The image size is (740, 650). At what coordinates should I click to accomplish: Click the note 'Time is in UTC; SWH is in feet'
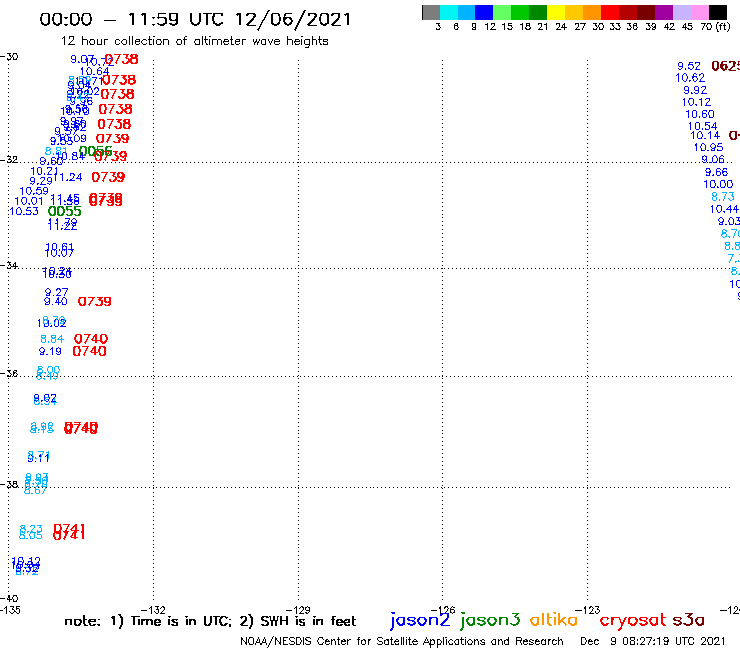click(210, 621)
